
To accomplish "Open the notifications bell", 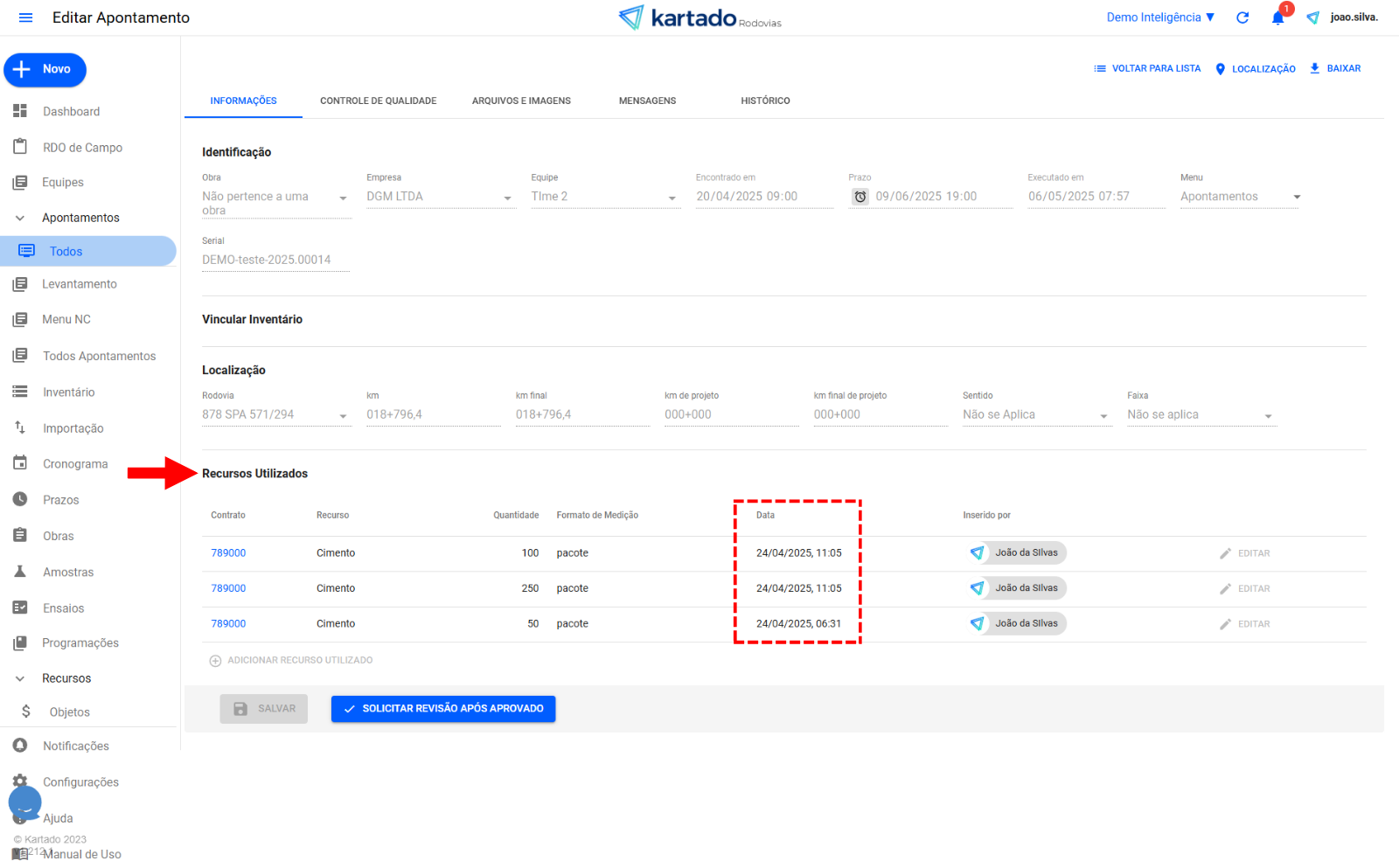I will [1277, 17].
